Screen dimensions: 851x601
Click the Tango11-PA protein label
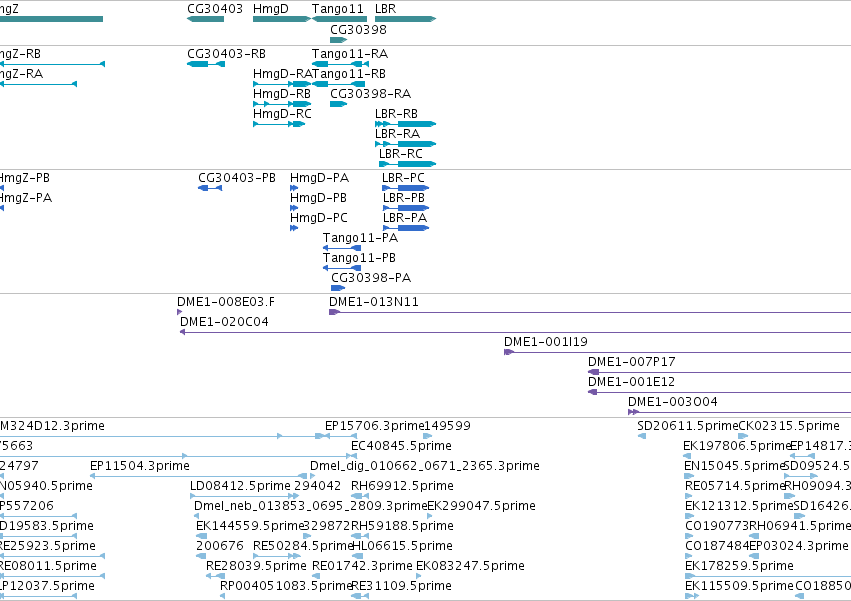[360, 238]
